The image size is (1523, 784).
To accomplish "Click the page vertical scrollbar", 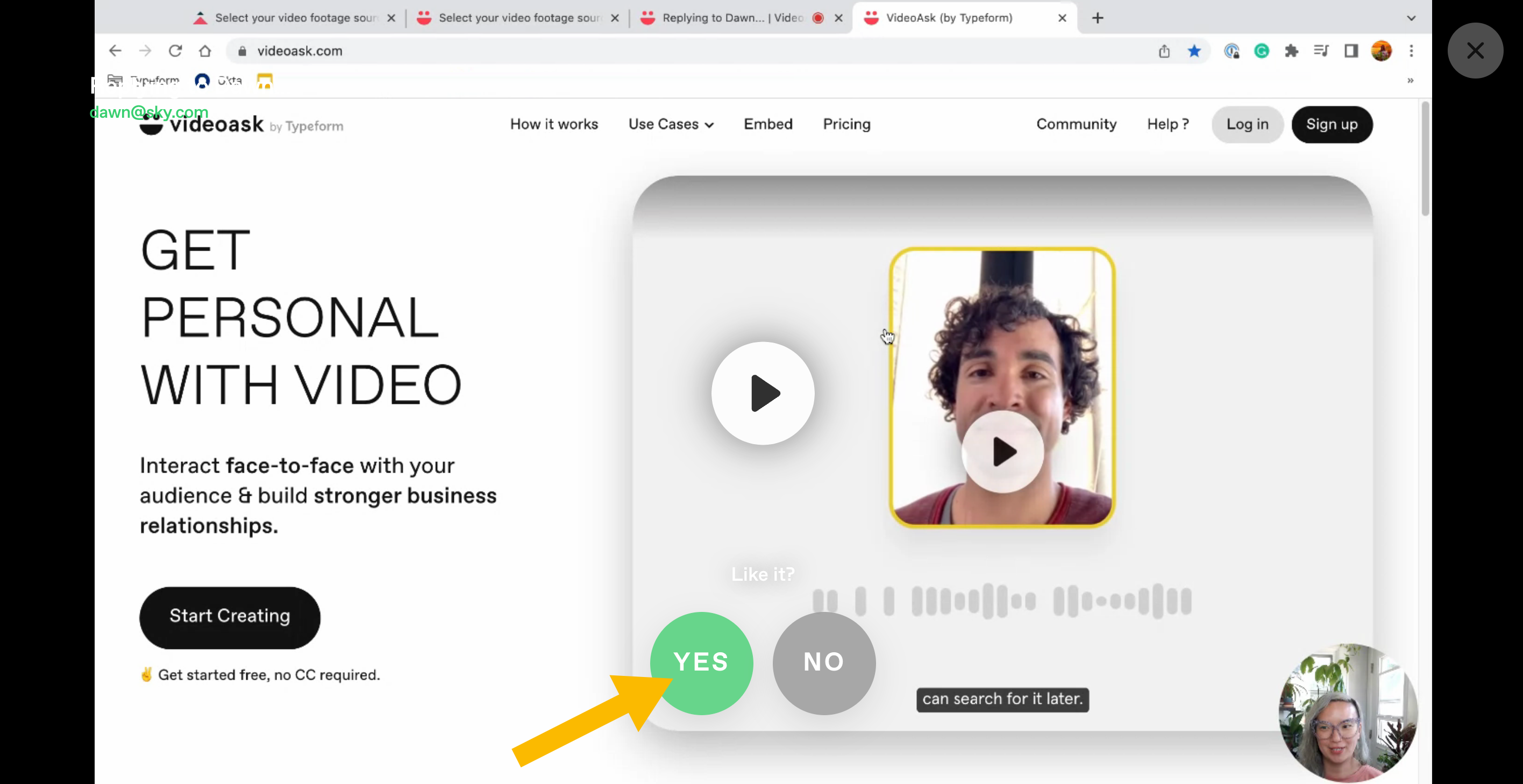I will click(1425, 159).
